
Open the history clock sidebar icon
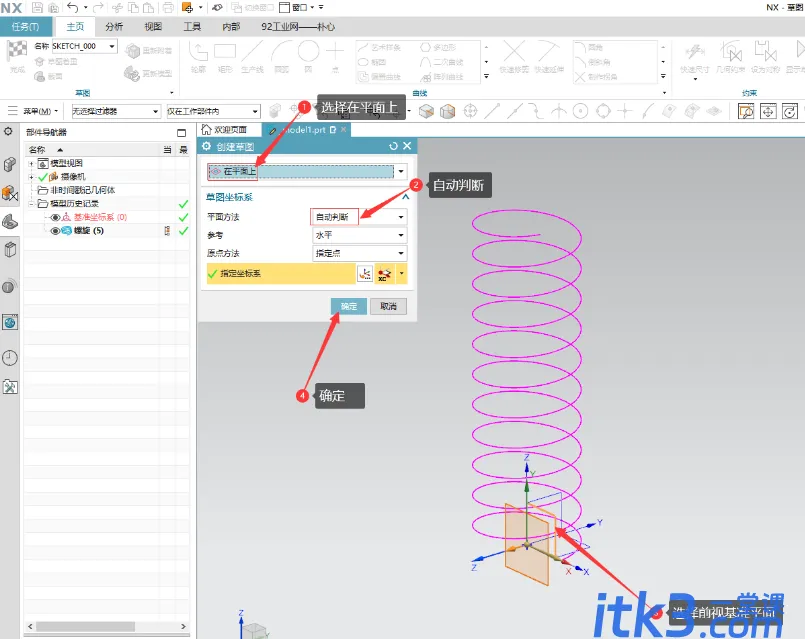click(10, 358)
